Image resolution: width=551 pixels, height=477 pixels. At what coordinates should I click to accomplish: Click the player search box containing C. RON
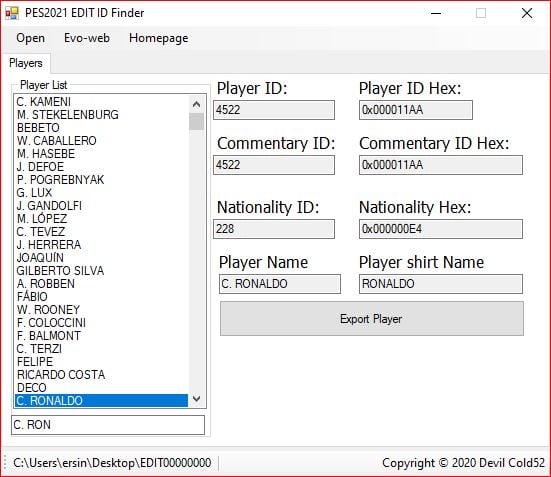108,425
